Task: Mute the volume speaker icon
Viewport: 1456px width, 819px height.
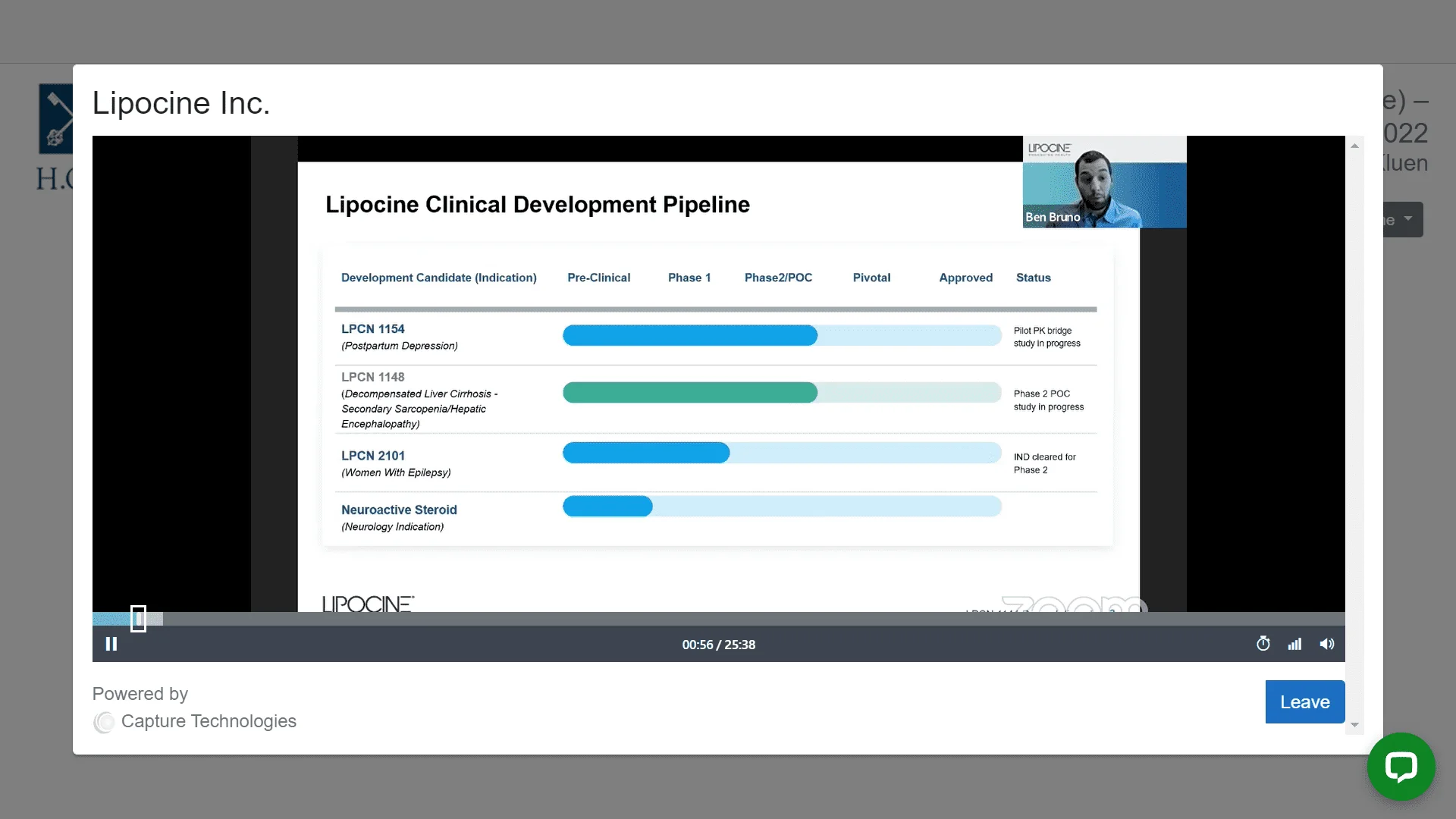Action: coord(1326,644)
